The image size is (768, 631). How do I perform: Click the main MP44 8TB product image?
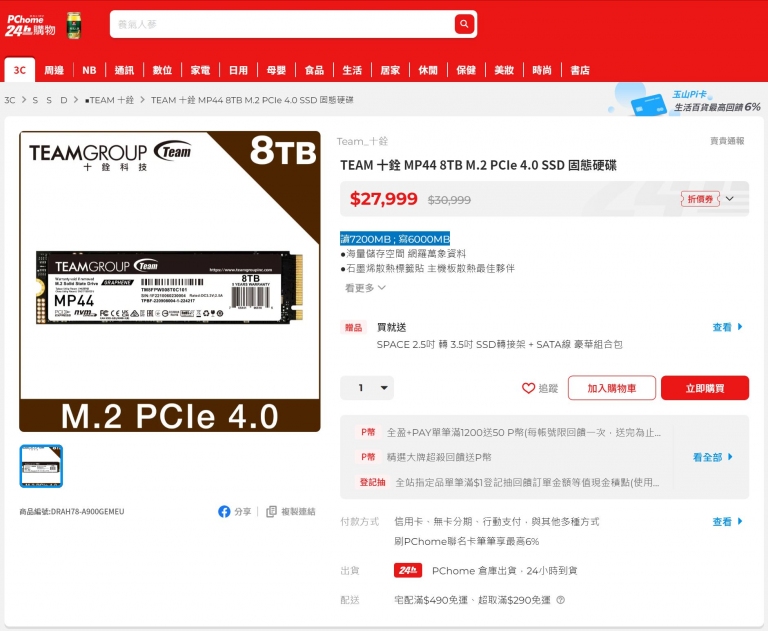tap(169, 281)
